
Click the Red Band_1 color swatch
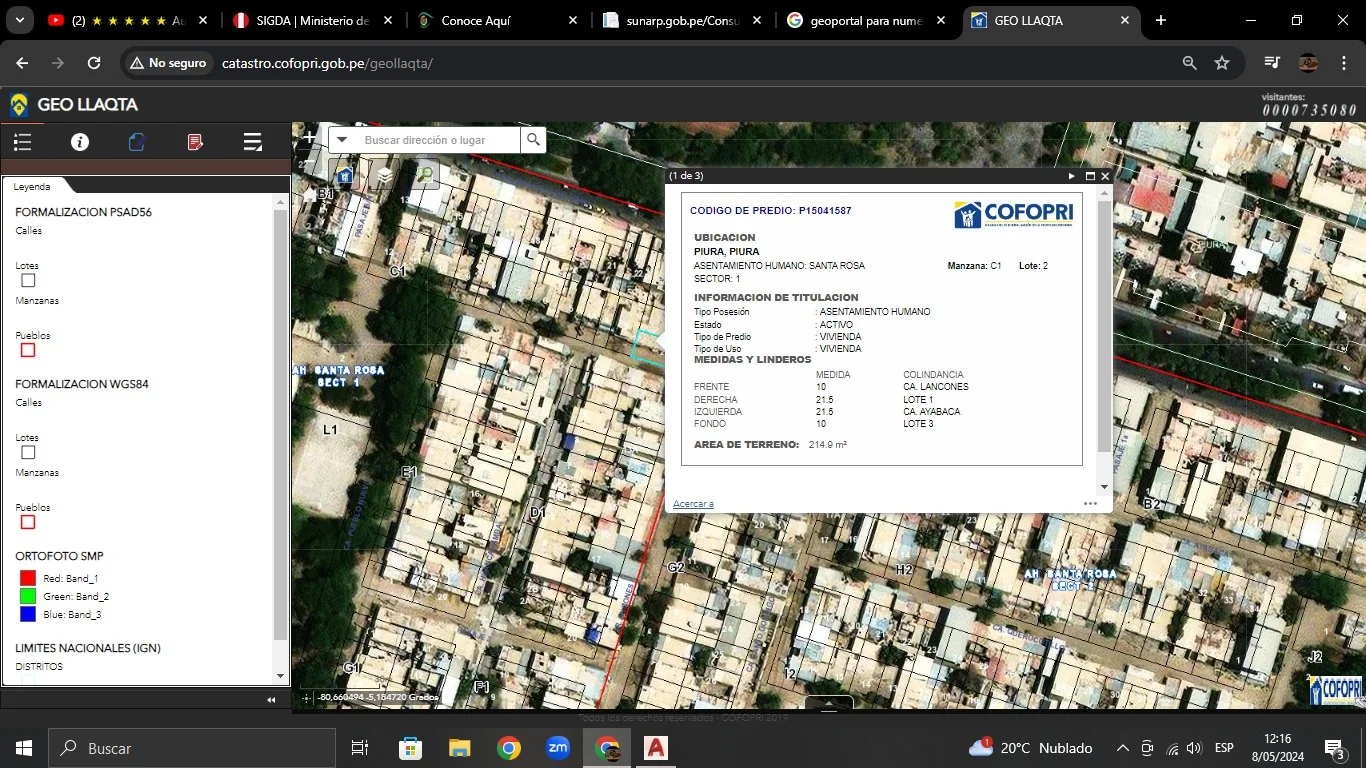point(28,578)
